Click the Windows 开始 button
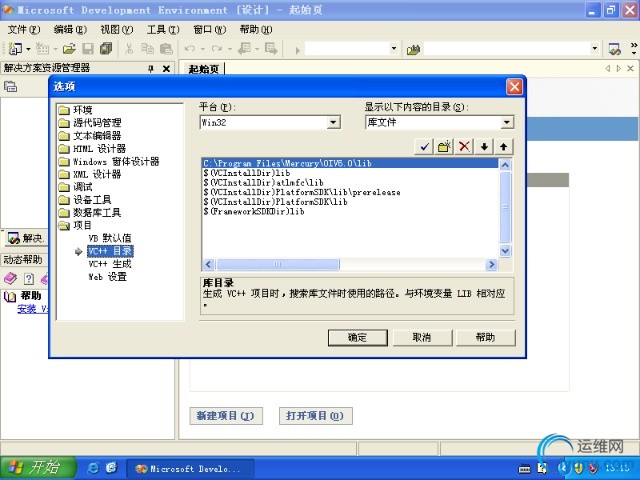 38,468
